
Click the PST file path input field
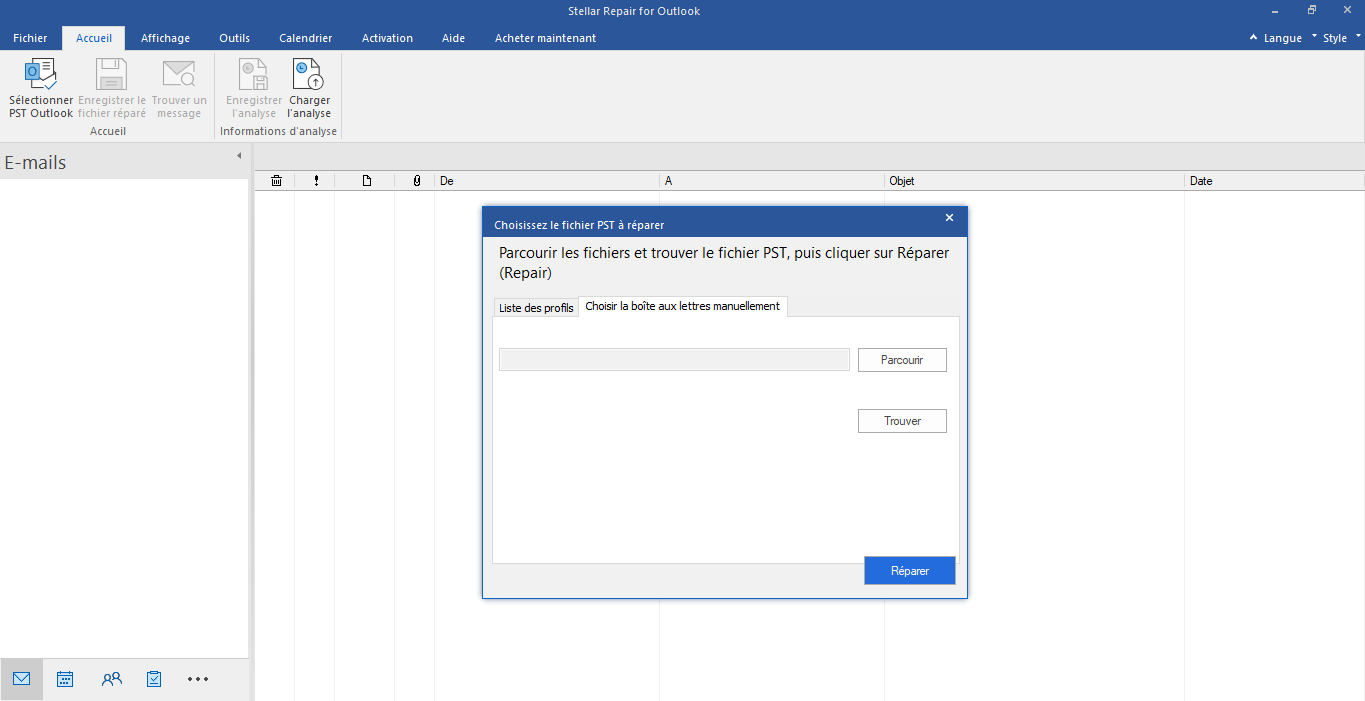[x=674, y=360]
